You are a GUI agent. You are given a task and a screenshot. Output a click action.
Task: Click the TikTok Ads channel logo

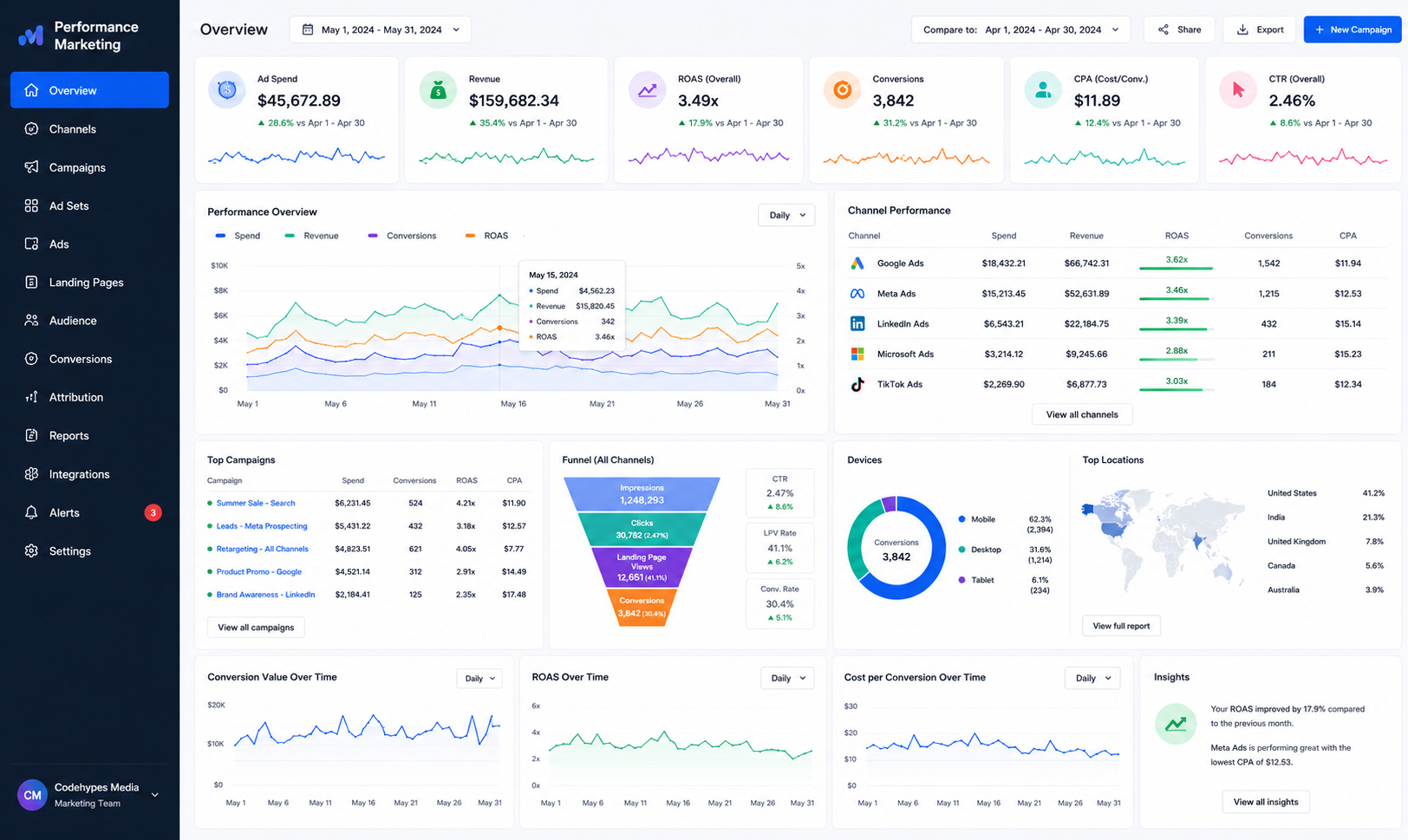click(857, 384)
